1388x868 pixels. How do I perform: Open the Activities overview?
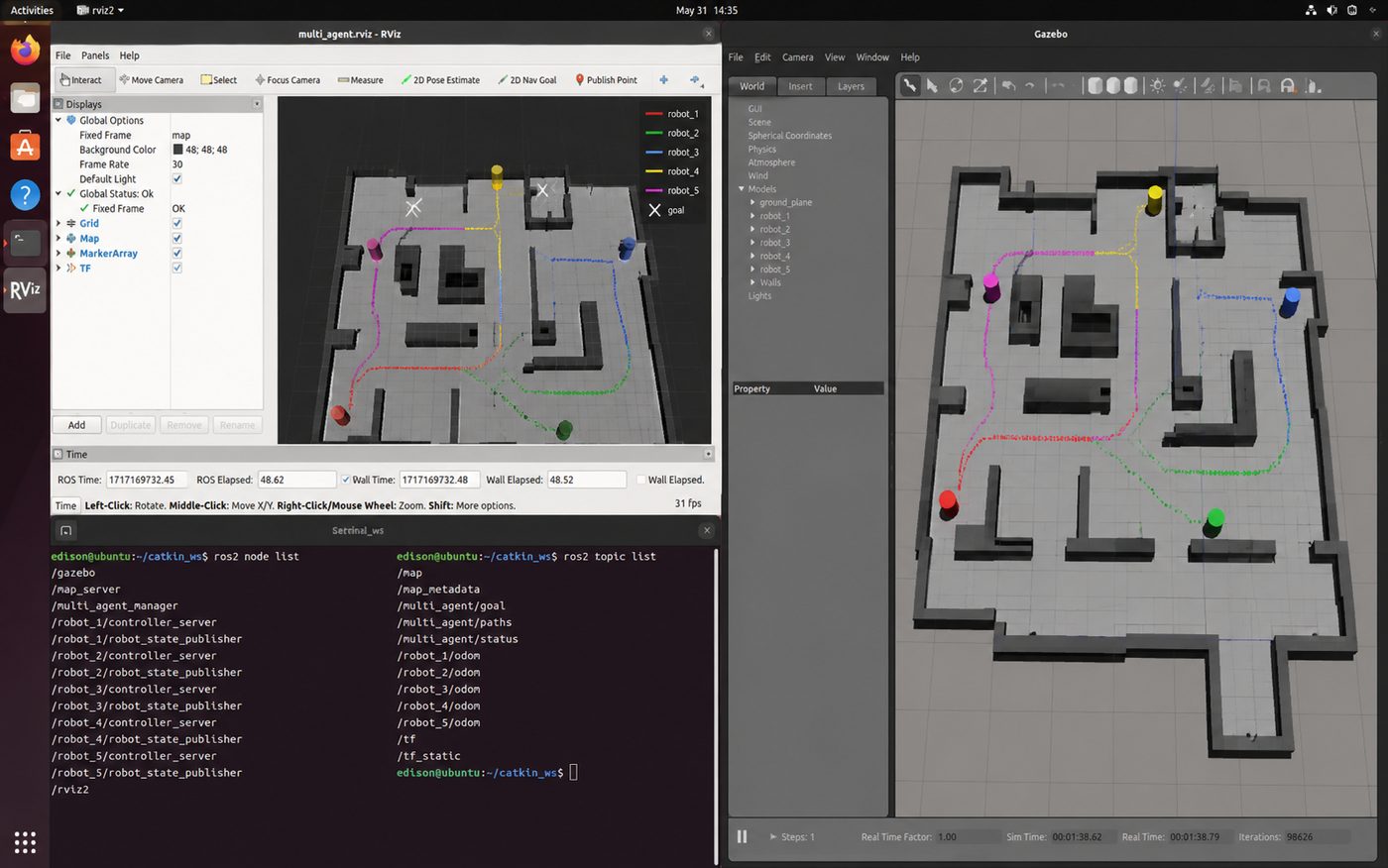32,10
